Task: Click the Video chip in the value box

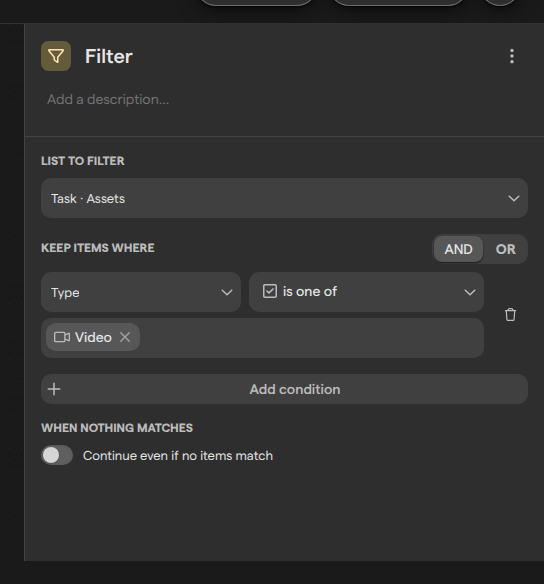Action: (x=93, y=337)
